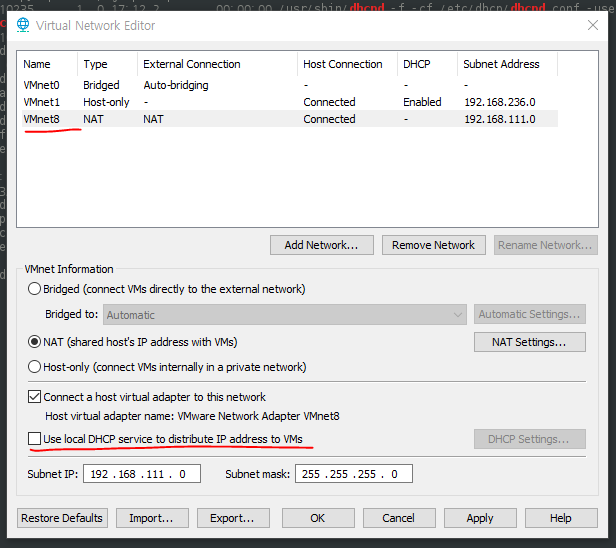Click the Bridged type cell of VMnet0
This screenshot has height=548, width=616.
pos(101,85)
